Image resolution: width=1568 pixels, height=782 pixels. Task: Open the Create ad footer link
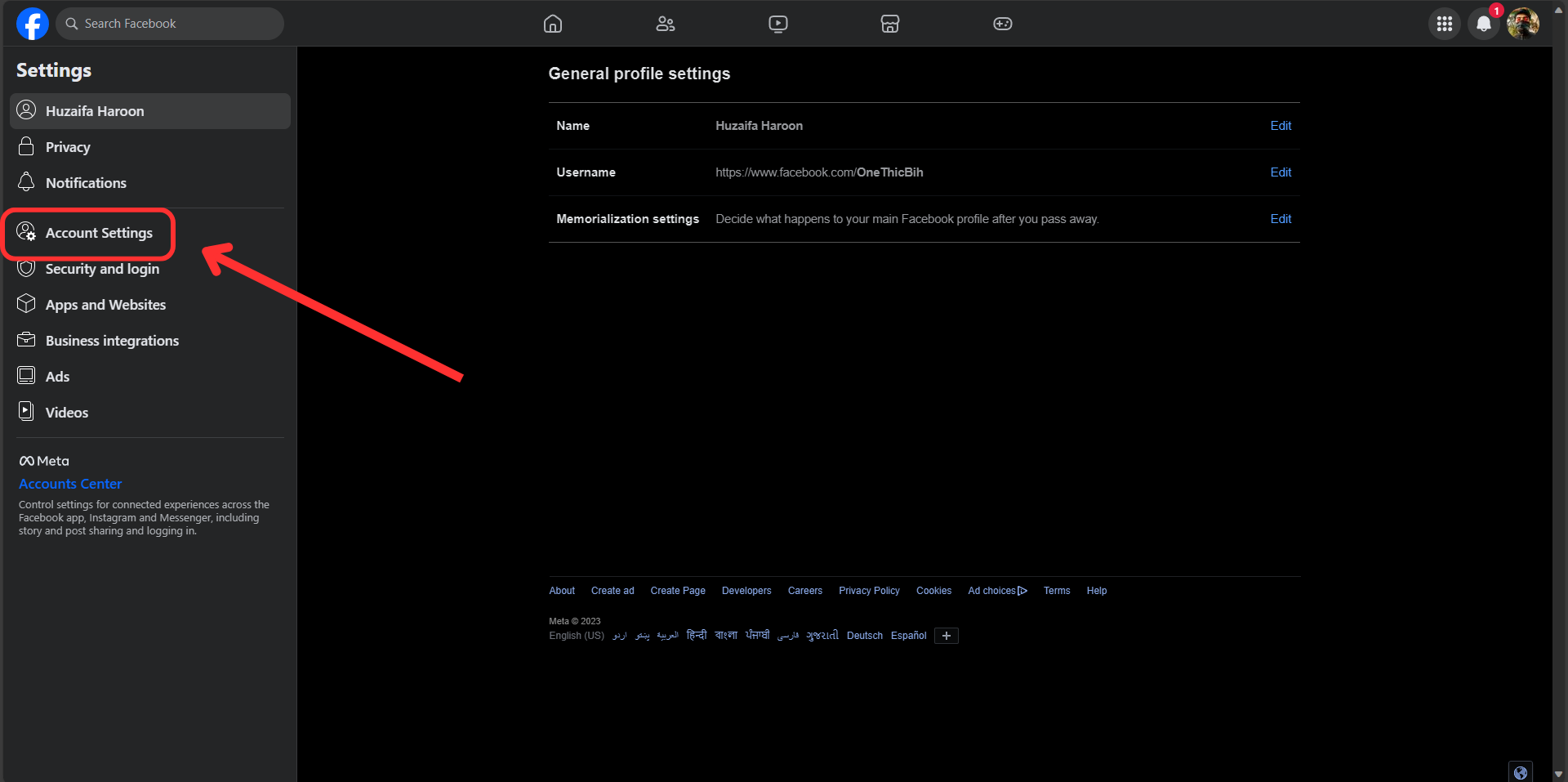612,591
